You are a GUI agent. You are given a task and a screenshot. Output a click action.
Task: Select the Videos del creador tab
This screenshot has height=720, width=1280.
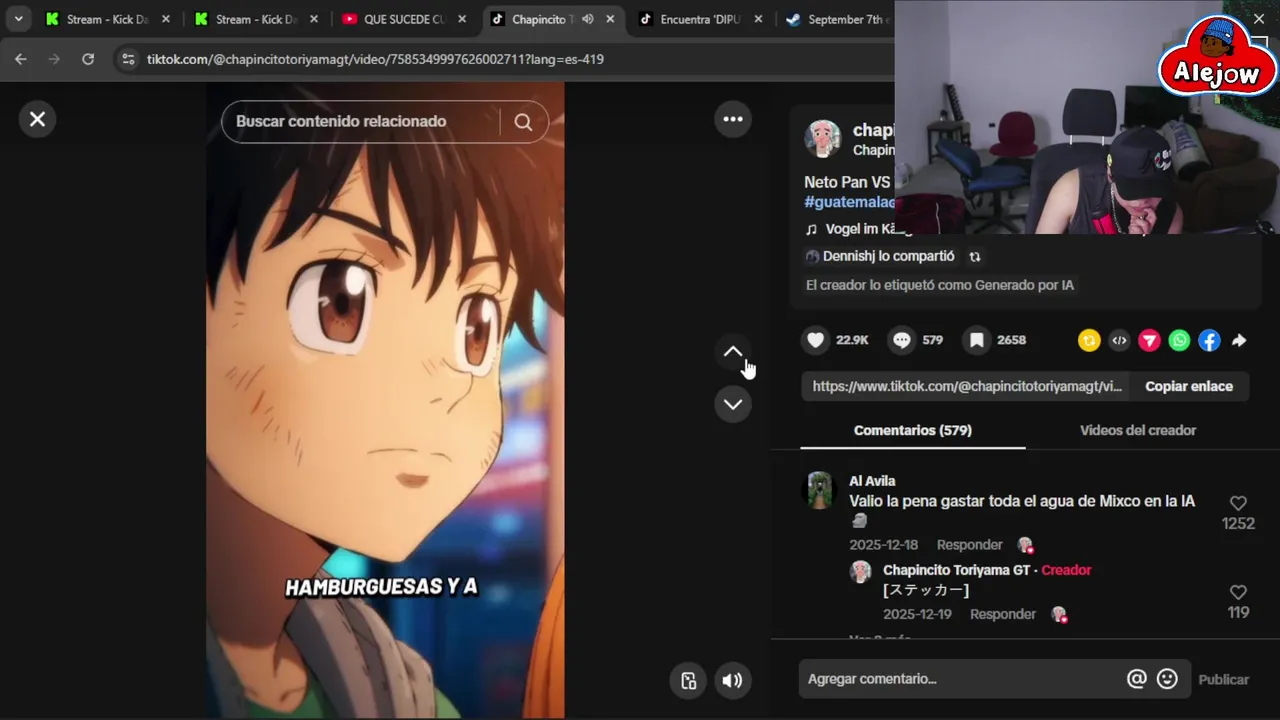pos(1138,430)
